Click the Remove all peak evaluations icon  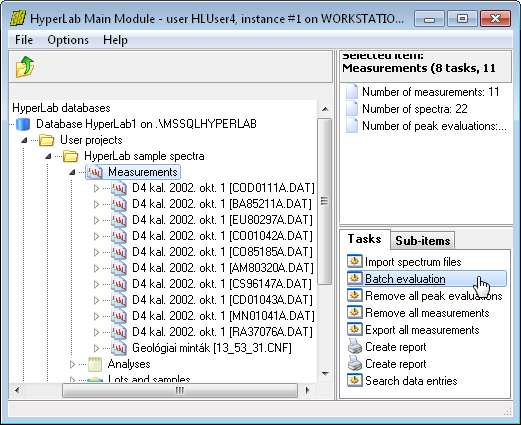click(x=354, y=295)
